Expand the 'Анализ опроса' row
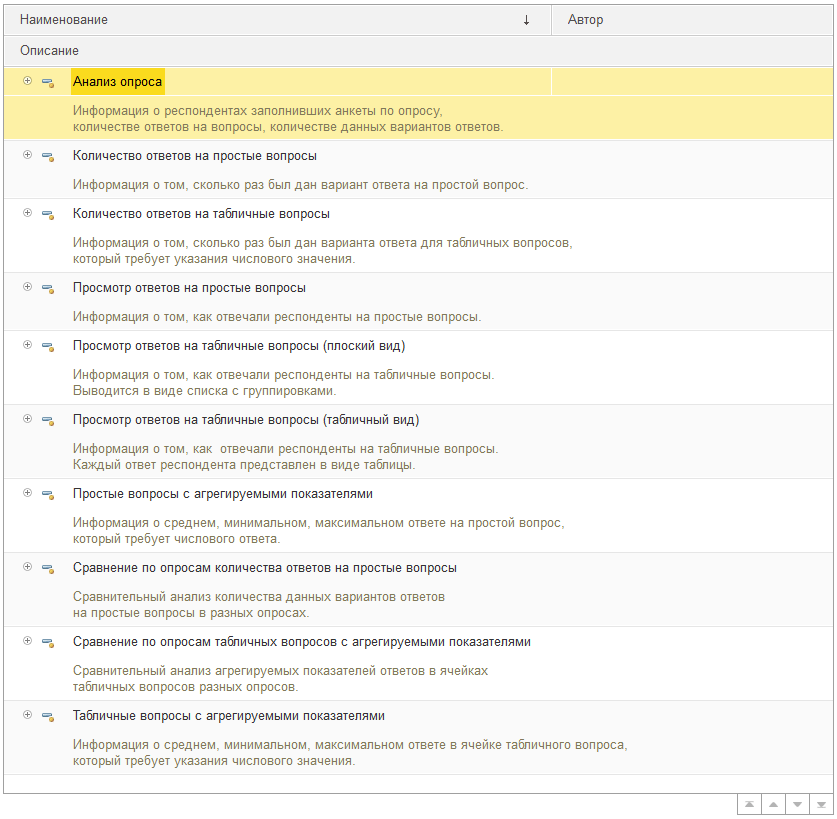The height and width of the screenshot is (819, 837). click(27, 81)
